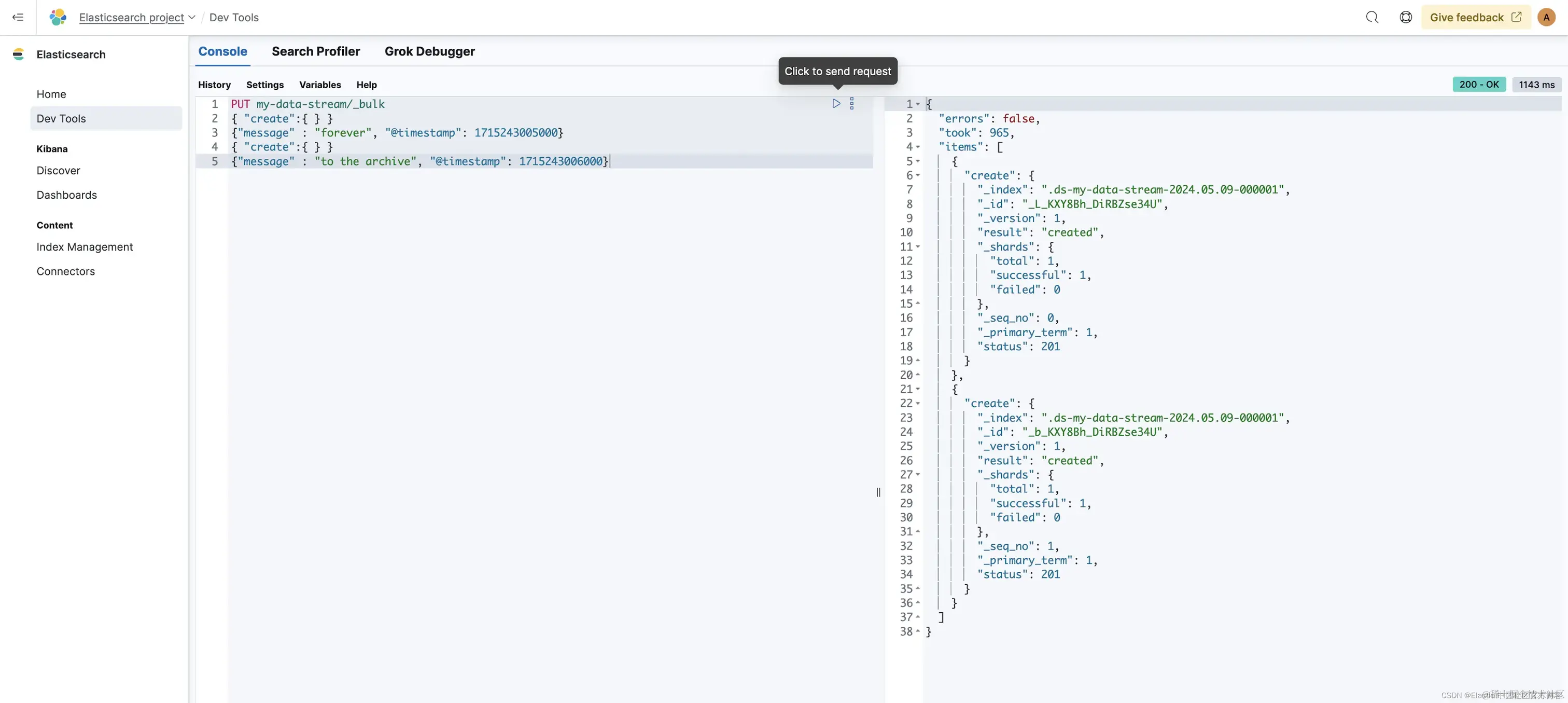This screenshot has width=1568, height=703.
Task: Click the search magnifier icon
Action: 1372,17
